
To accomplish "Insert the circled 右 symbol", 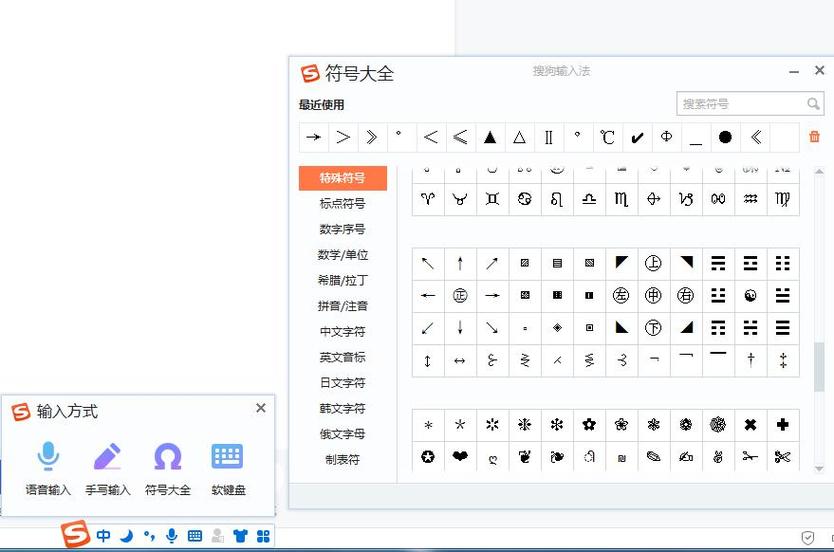I will point(686,295).
